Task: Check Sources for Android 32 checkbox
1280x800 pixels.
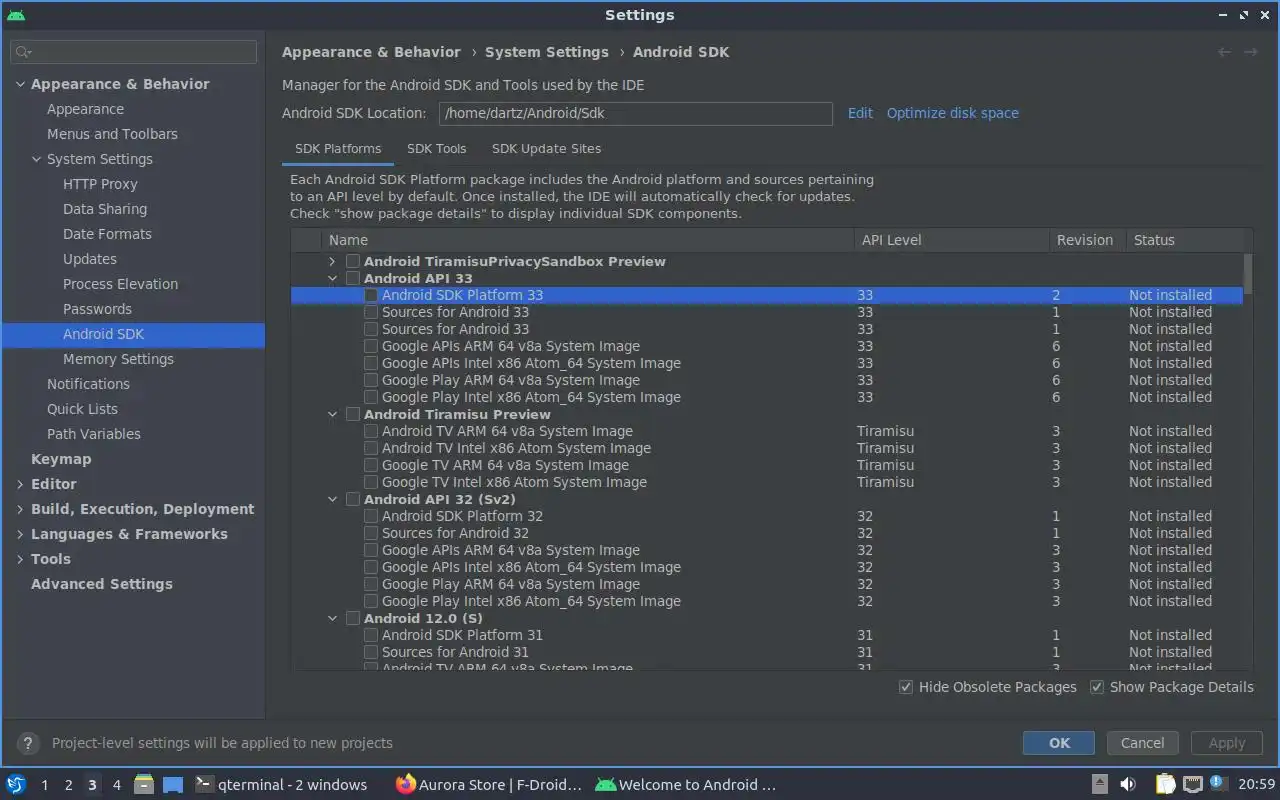Action: (371, 533)
